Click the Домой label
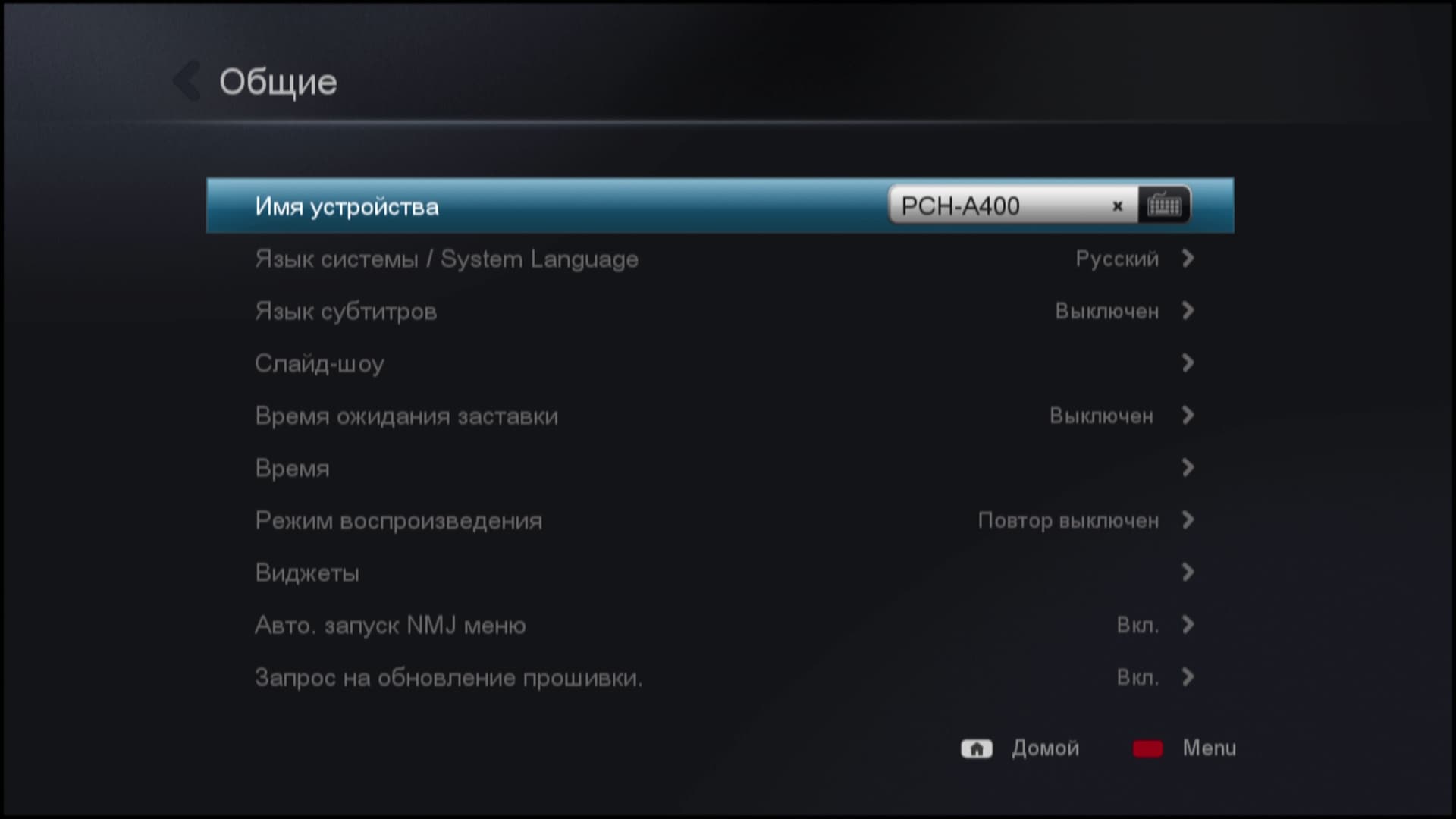Screen dimensions: 1456x819 coord(1045,748)
